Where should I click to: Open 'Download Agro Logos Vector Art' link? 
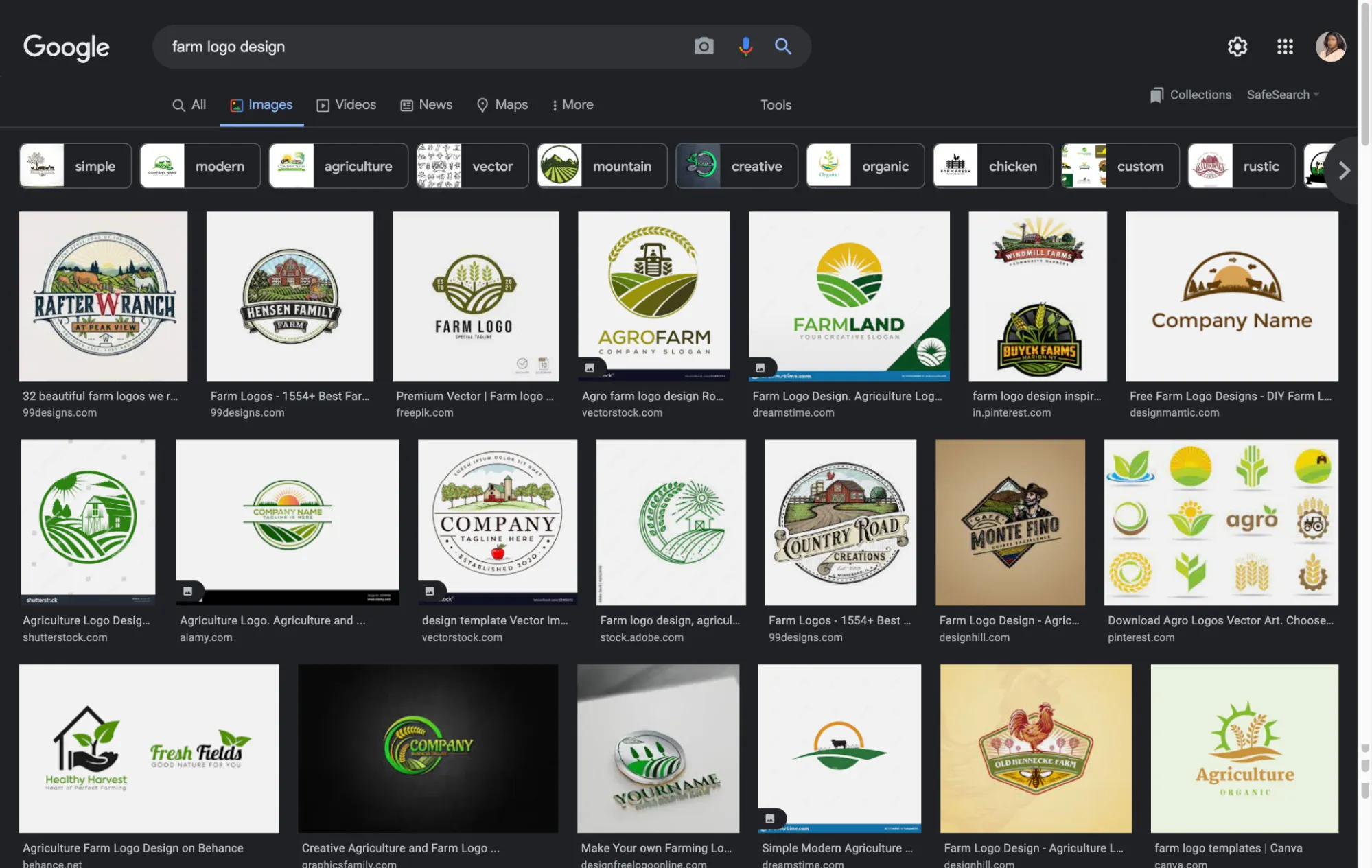pos(1220,620)
